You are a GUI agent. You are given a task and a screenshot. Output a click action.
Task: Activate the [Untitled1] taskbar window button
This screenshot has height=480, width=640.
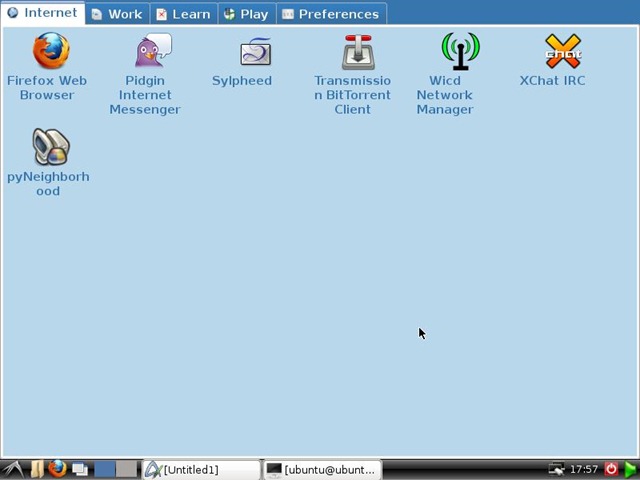(202, 470)
